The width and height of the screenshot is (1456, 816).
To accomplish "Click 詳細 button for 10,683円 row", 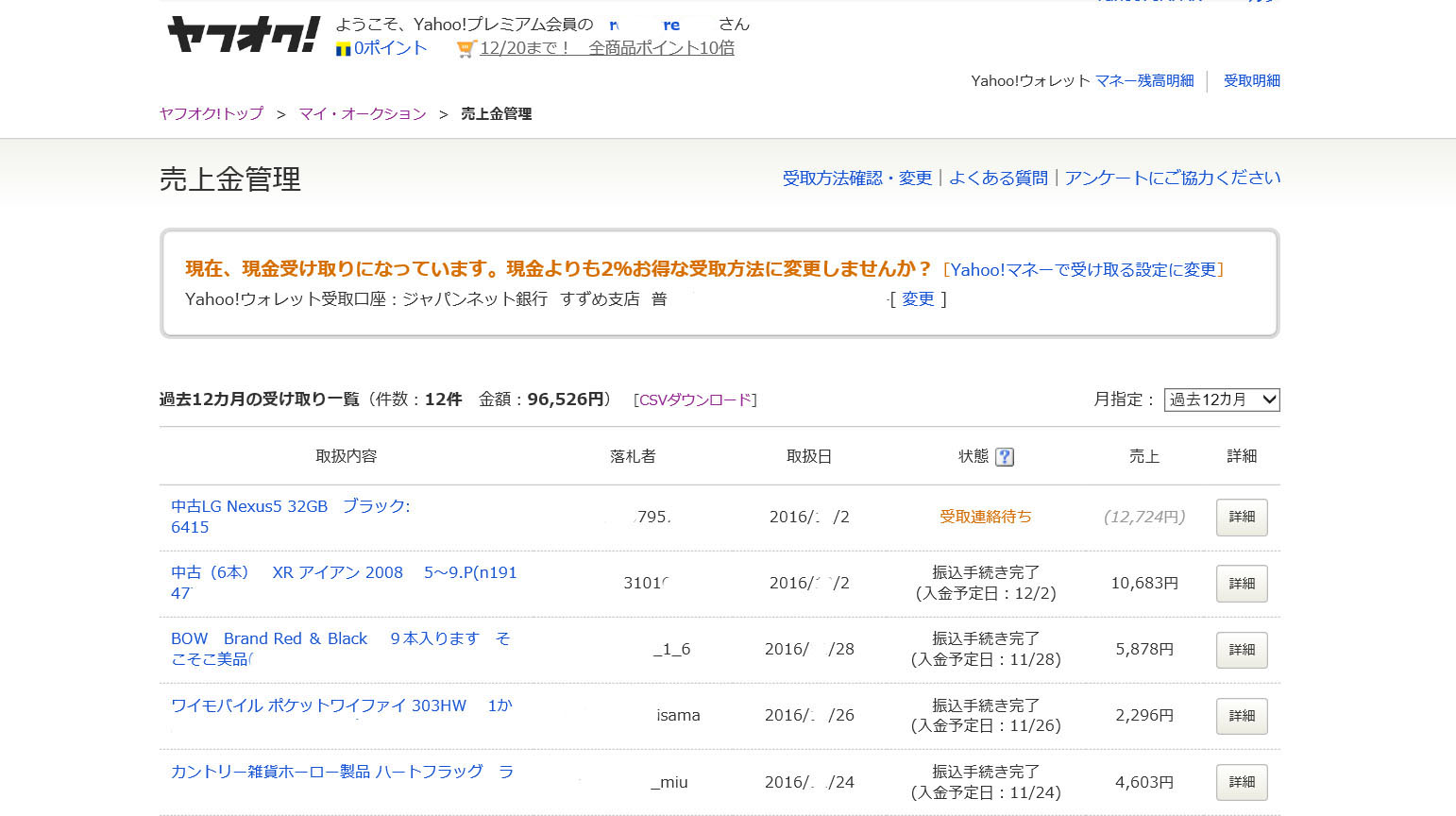I will pyautogui.click(x=1242, y=584).
